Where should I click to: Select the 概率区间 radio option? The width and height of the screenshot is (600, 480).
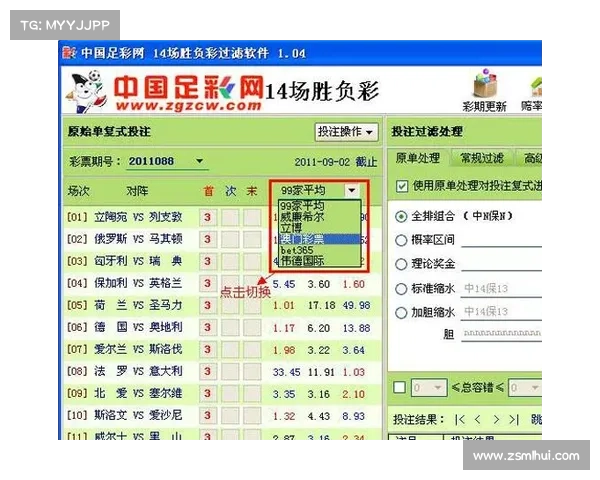tap(401, 240)
